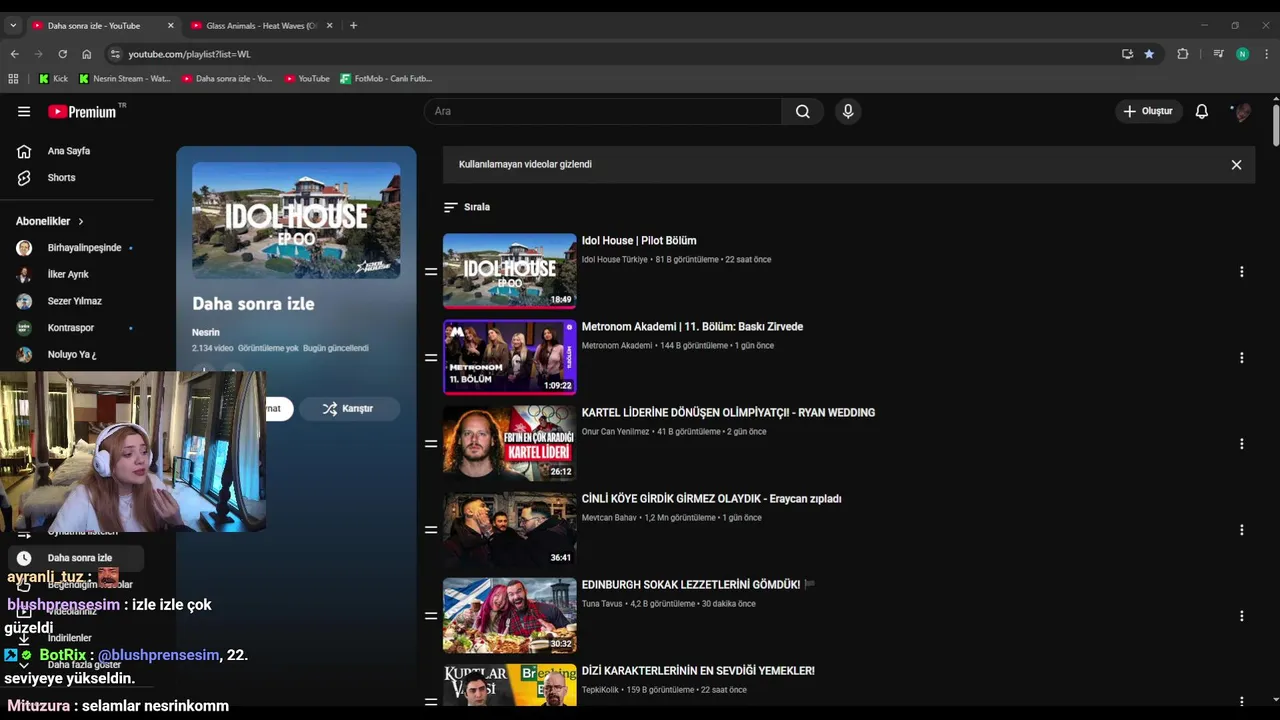The image size is (1280, 720).
Task: Open options for Edinburgh Sokak video
Action: (1241, 616)
